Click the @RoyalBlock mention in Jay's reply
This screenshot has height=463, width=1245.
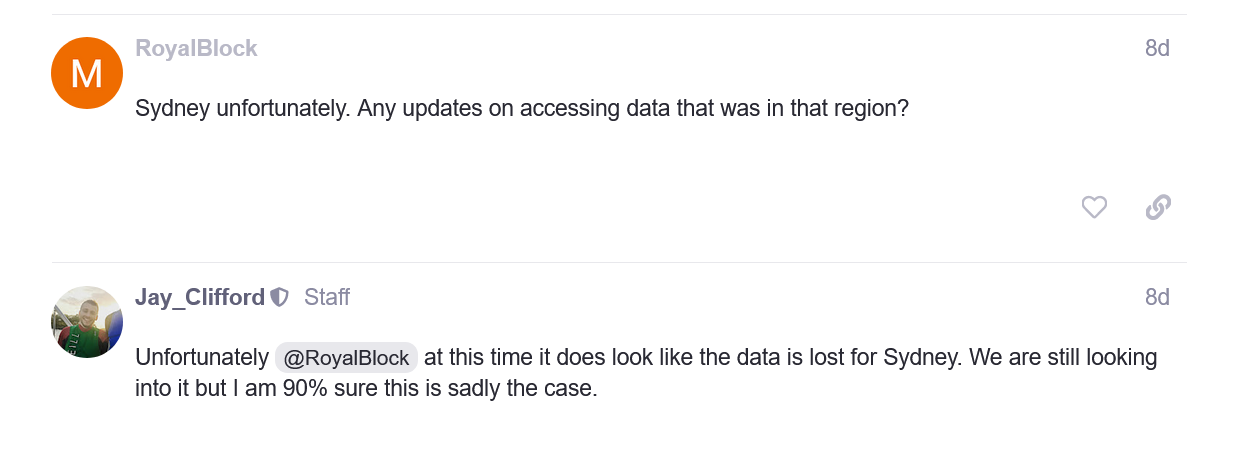[346, 358]
